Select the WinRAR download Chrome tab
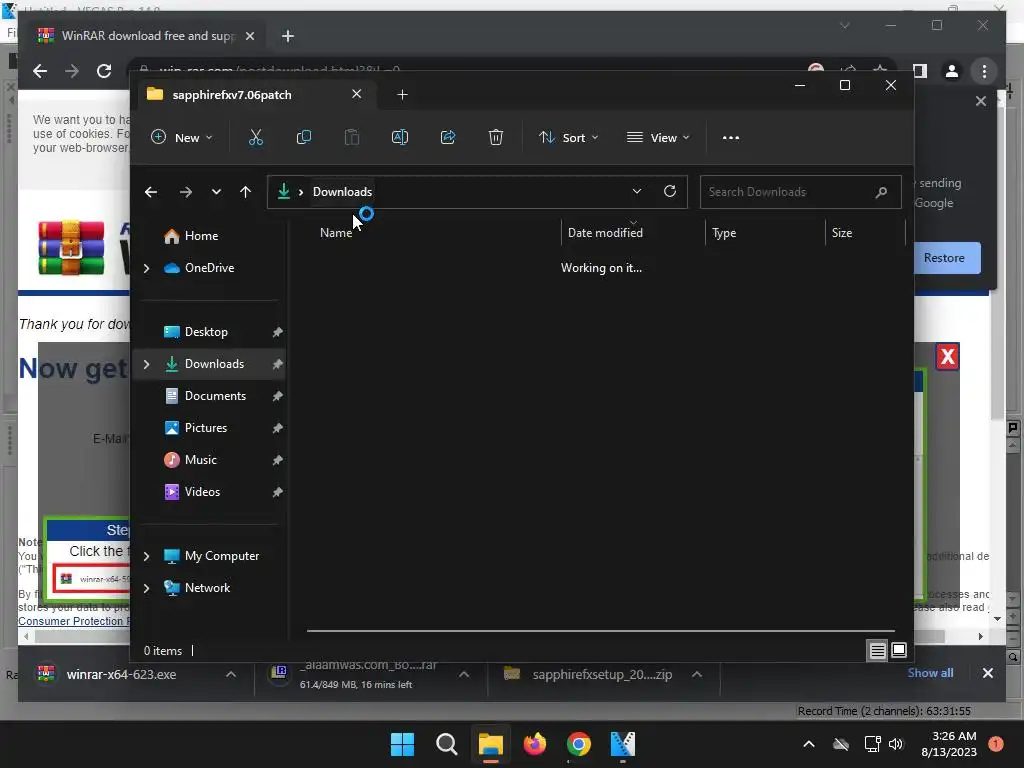 [x=148, y=36]
